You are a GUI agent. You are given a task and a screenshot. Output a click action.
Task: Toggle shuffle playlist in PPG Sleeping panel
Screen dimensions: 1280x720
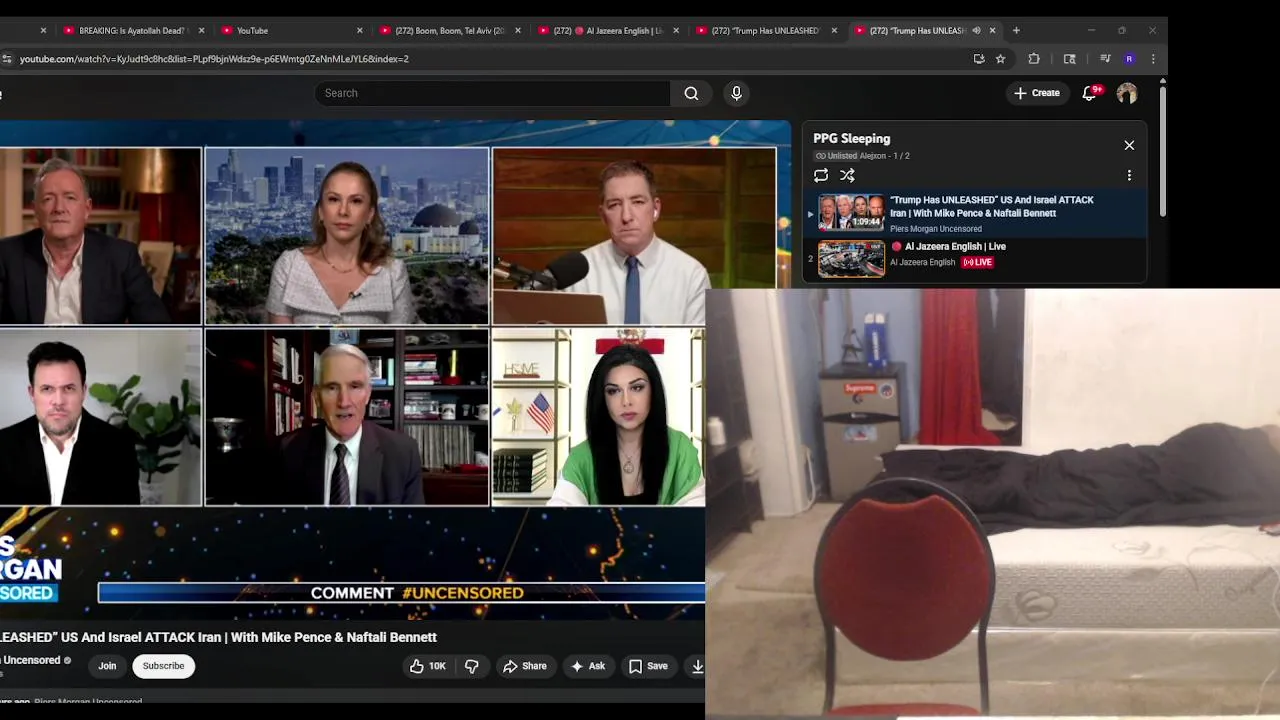pyautogui.click(x=847, y=175)
